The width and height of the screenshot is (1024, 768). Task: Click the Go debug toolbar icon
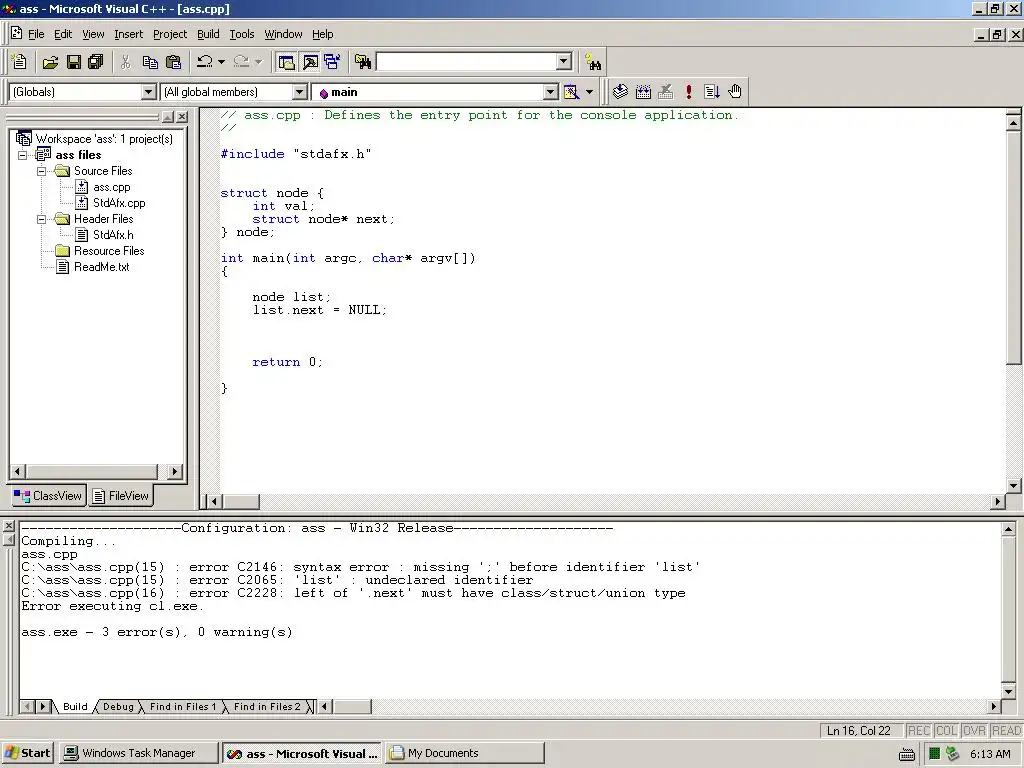[x=712, y=92]
